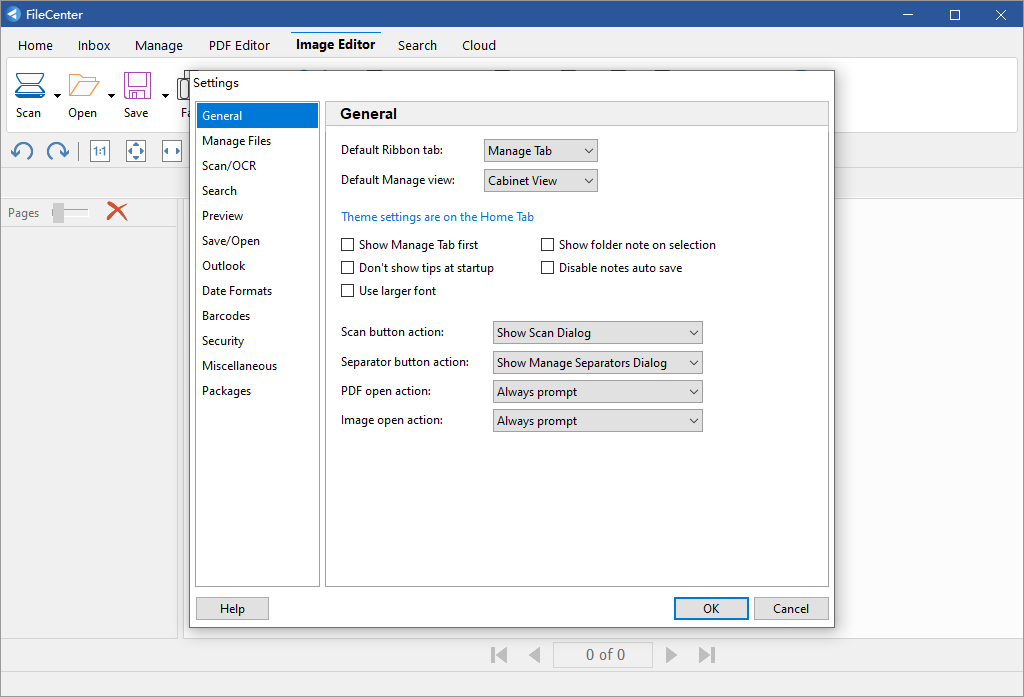Select Security settings category
This screenshot has width=1024, height=697.
coord(257,341)
